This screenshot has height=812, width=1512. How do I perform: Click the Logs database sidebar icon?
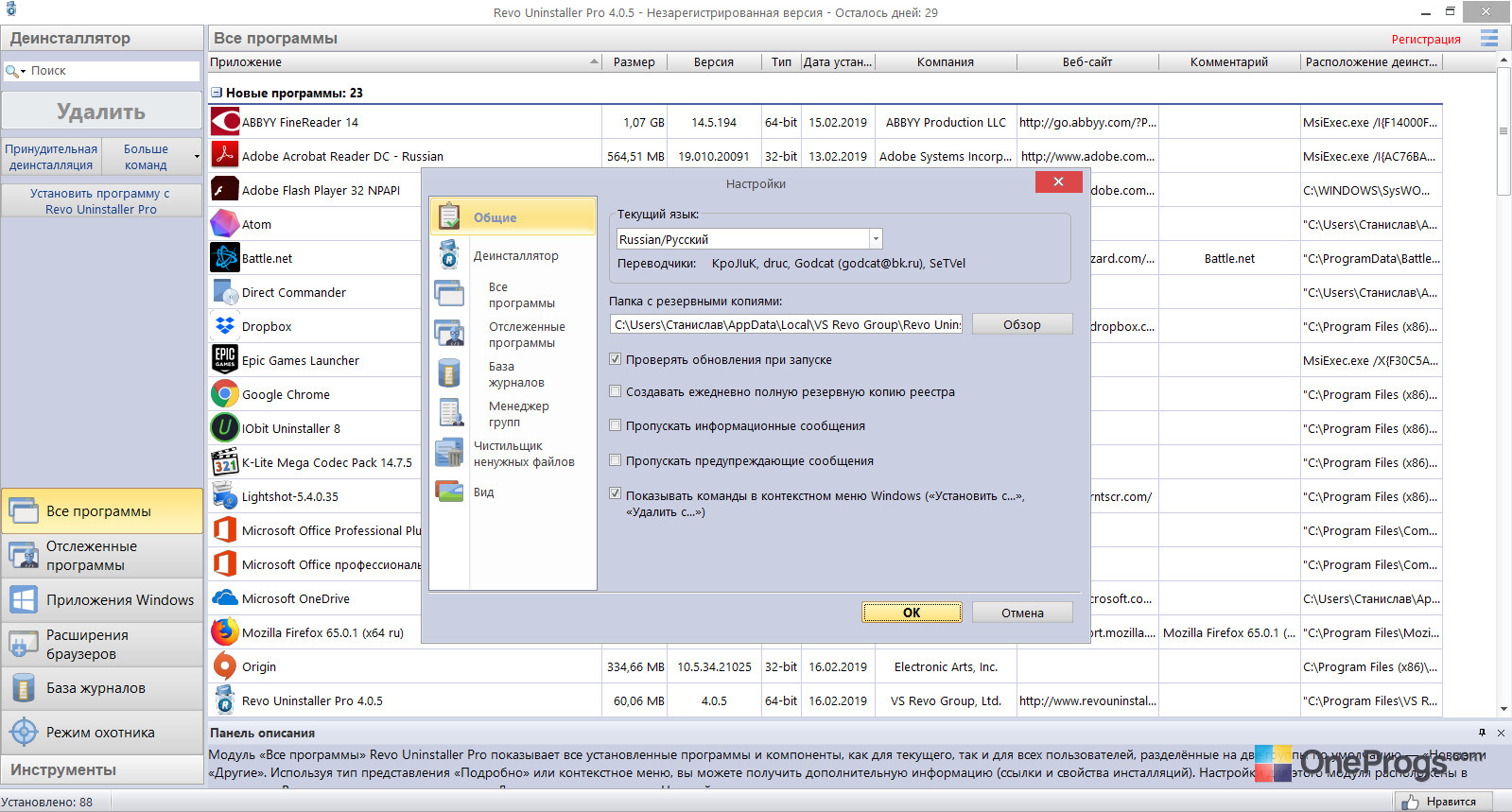point(23,688)
